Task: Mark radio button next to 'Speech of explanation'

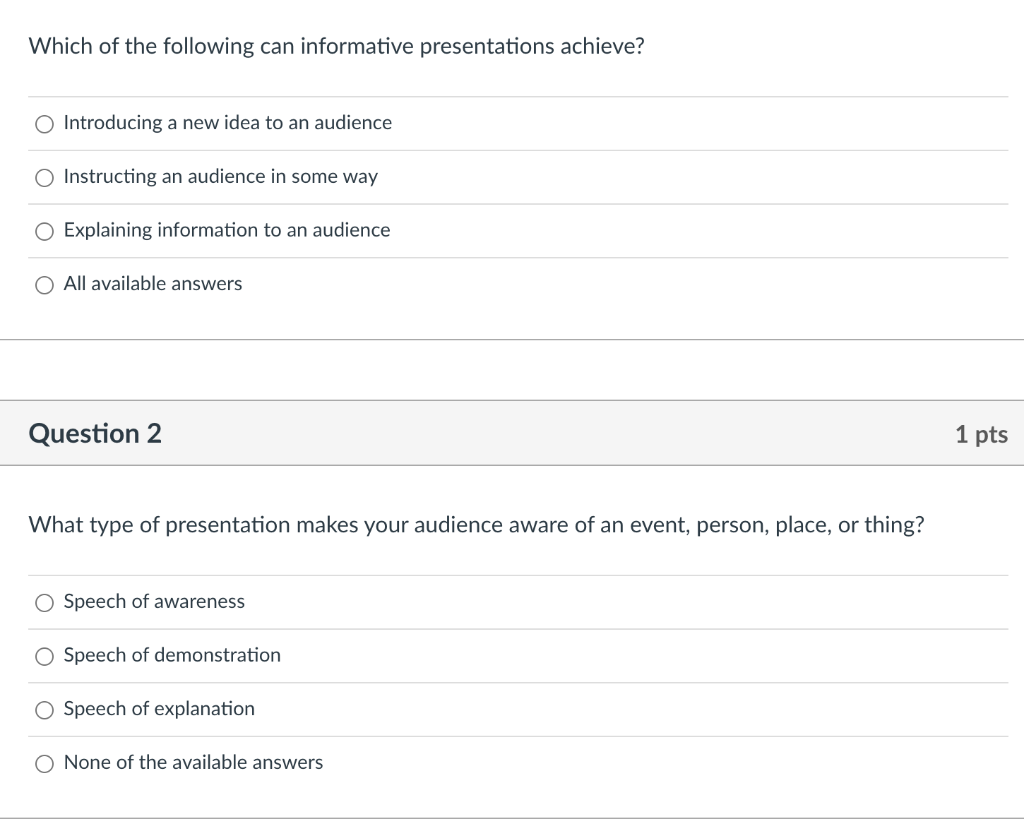Action: click(x=44, y=710)
